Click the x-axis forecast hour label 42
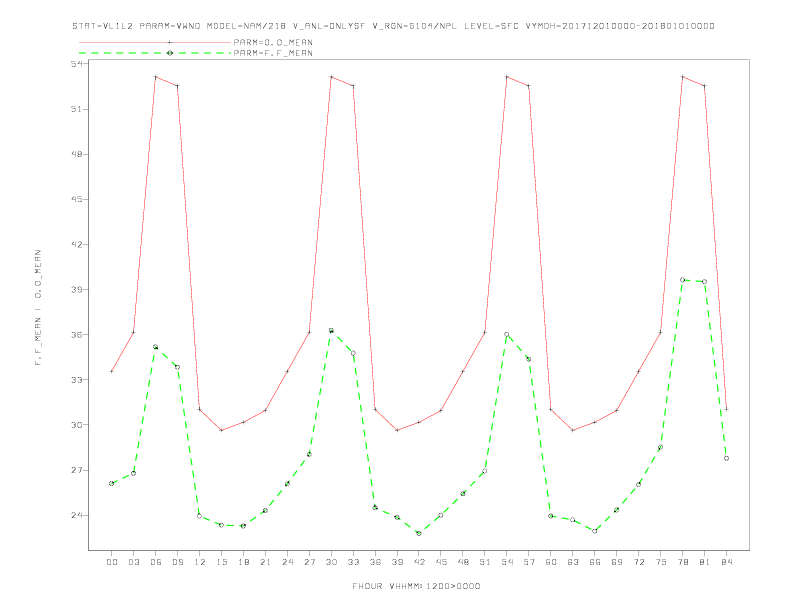Viewport: 792px width, 612px height. click(x=419, y=562)
